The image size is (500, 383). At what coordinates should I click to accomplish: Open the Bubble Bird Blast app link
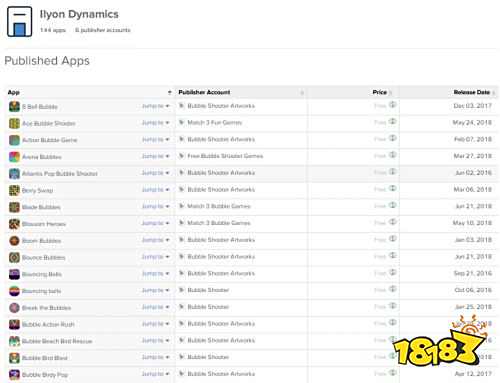(45, 358)
